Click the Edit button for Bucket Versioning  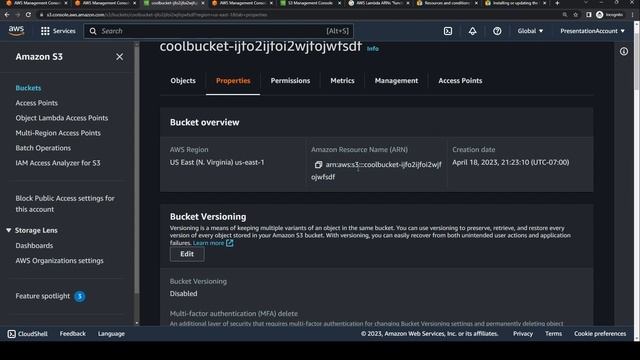pyautogui.click(x=187, y=254)
